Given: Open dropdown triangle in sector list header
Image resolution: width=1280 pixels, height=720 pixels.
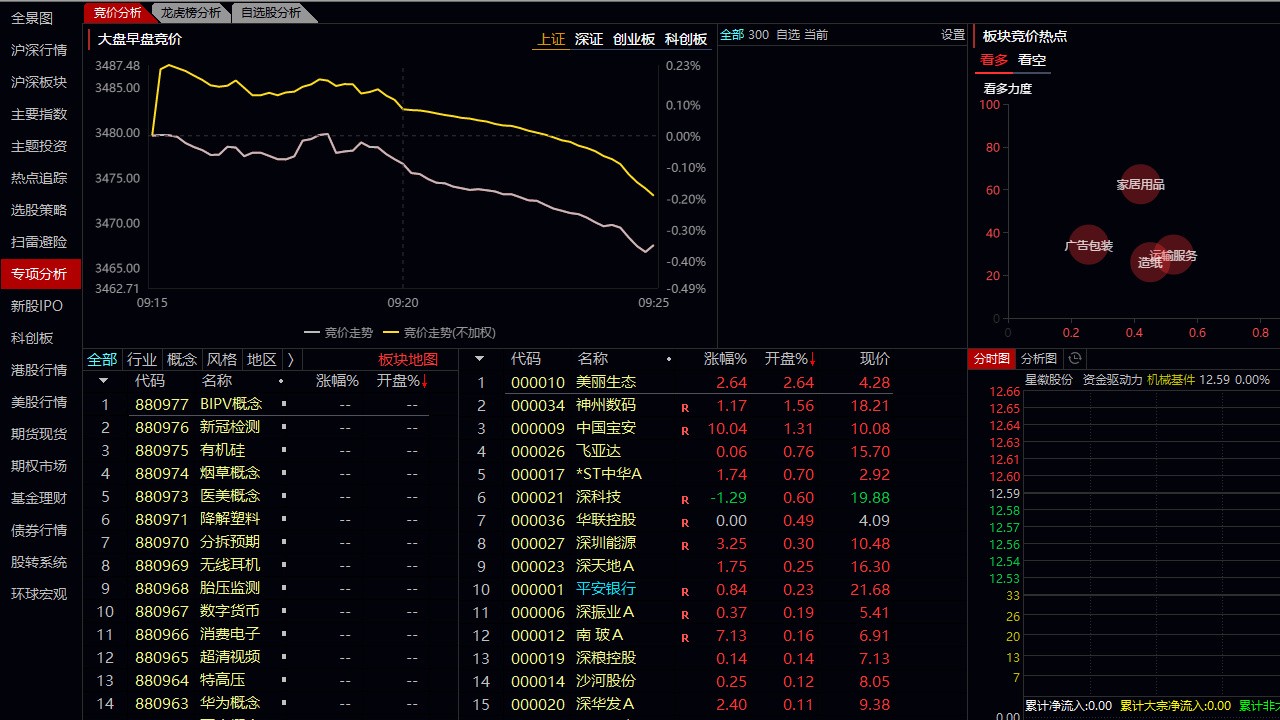Looking at the screenshot, I should click(x=103, y=381).
